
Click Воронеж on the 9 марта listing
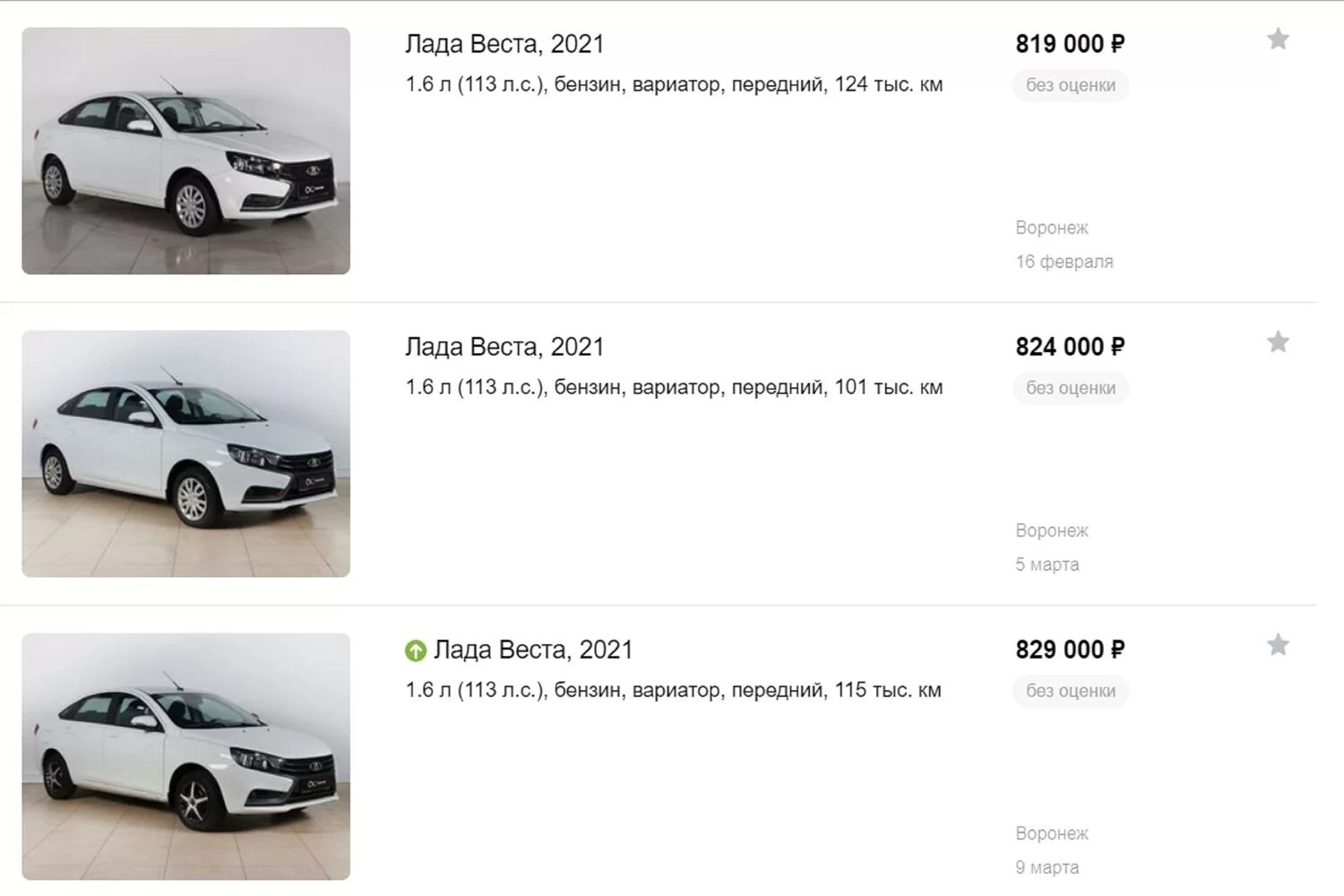(1052, 833)
